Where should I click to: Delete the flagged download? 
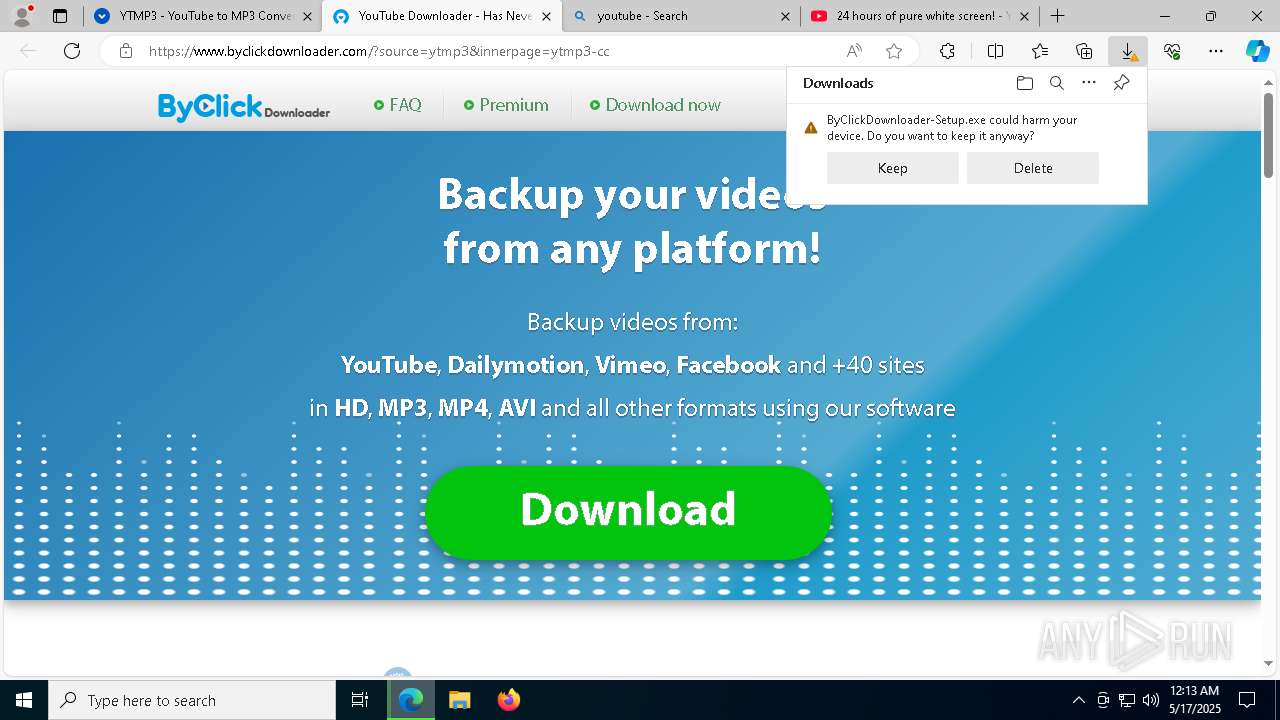[1033, 168]
